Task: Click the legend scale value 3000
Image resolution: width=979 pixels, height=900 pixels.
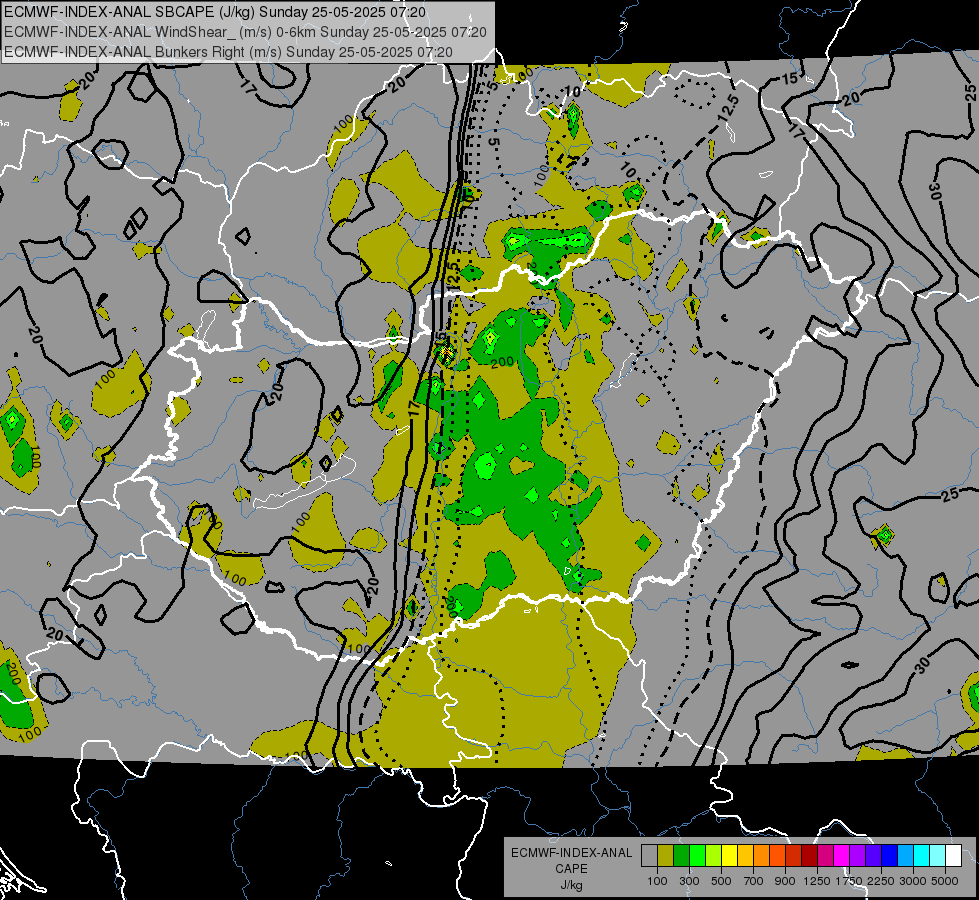Action: pos(913,881)
